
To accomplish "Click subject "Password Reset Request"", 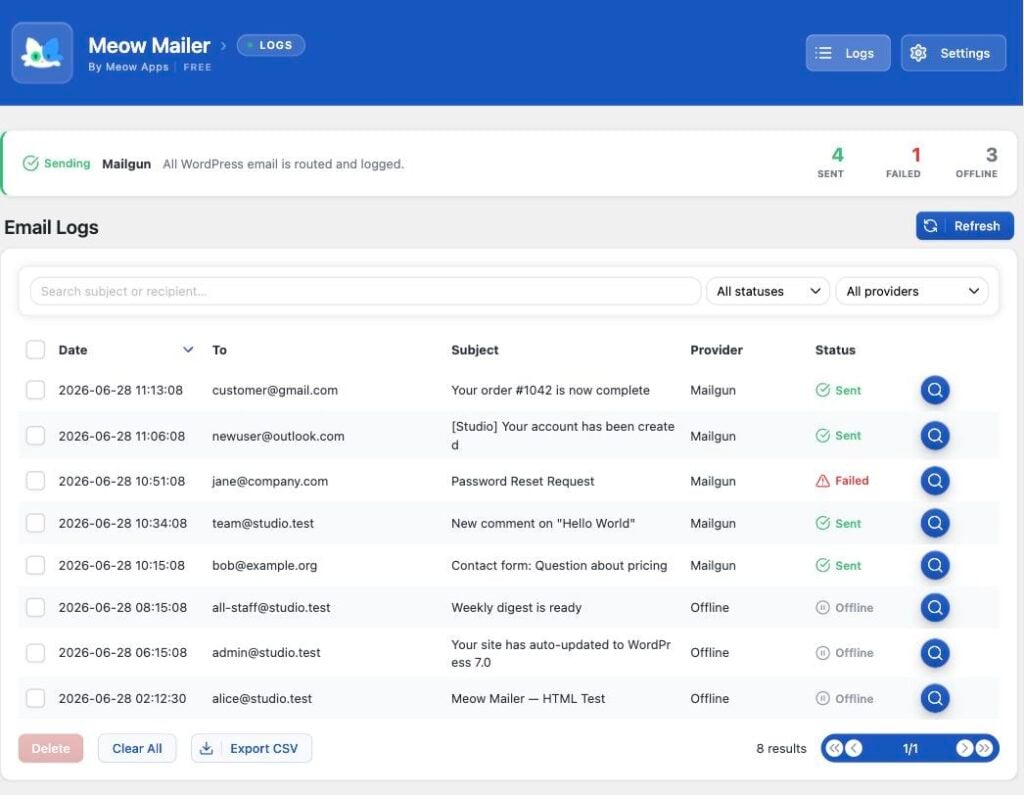I will [522, 481].
